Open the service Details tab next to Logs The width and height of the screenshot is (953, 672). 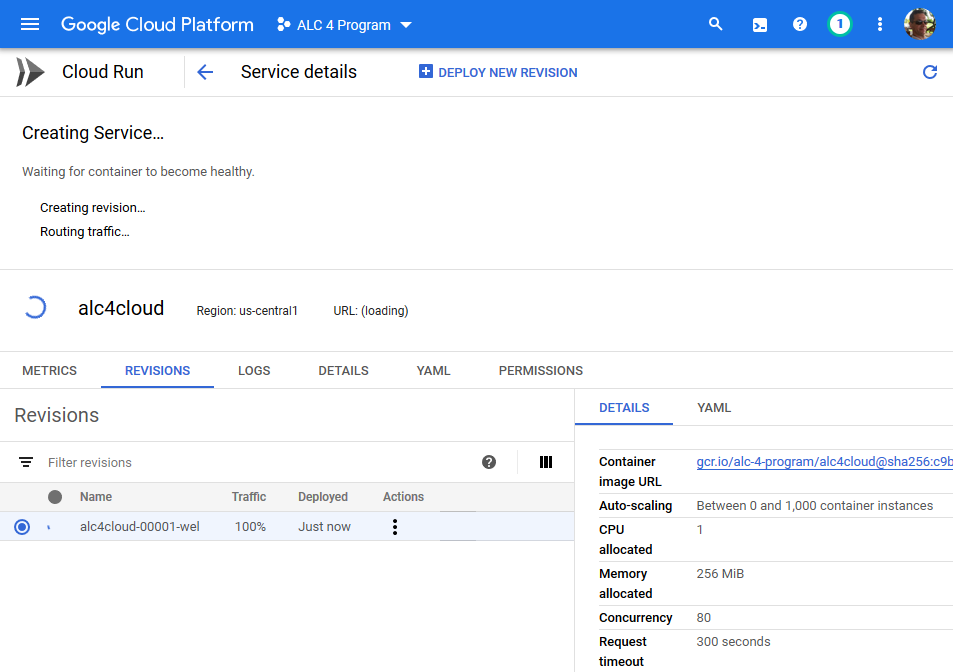343,371
